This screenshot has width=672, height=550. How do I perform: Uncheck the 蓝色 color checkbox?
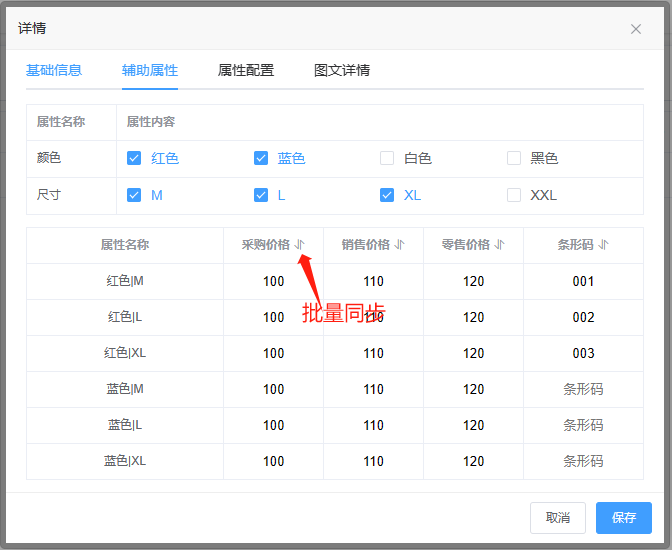coord(261,158)
